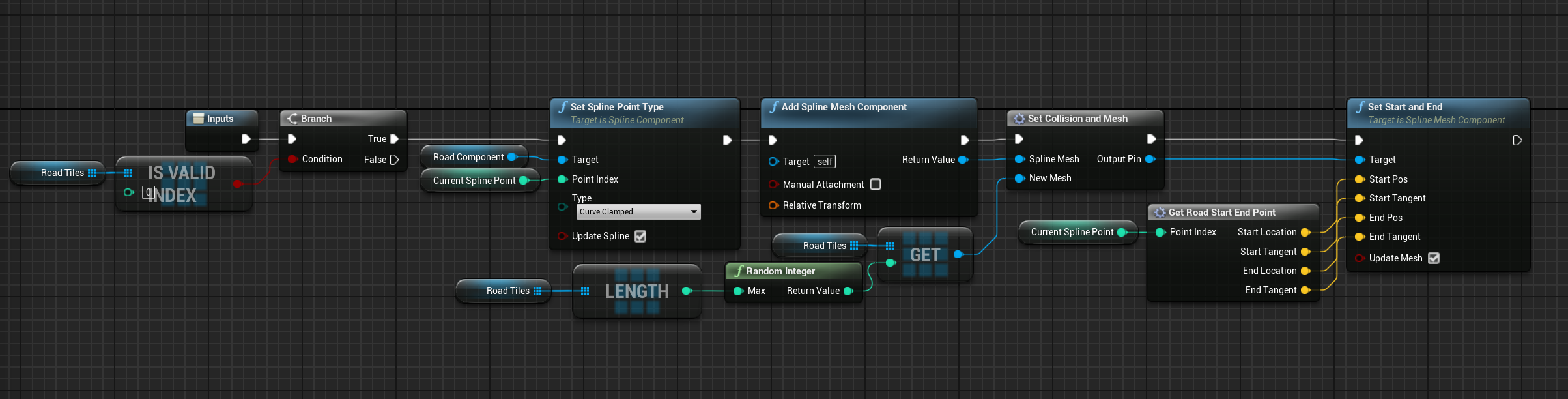
Task: Open the Curve Clamped type dropdown
Action: click(x=638, y=212)
